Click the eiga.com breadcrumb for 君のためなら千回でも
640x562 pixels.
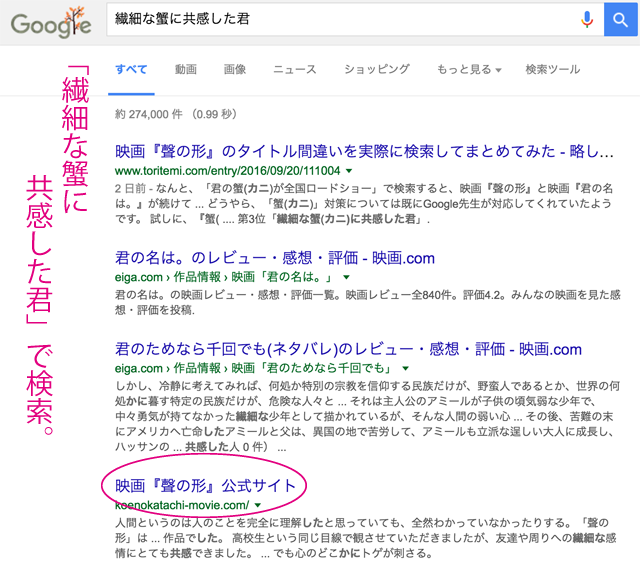pos(253,368)
